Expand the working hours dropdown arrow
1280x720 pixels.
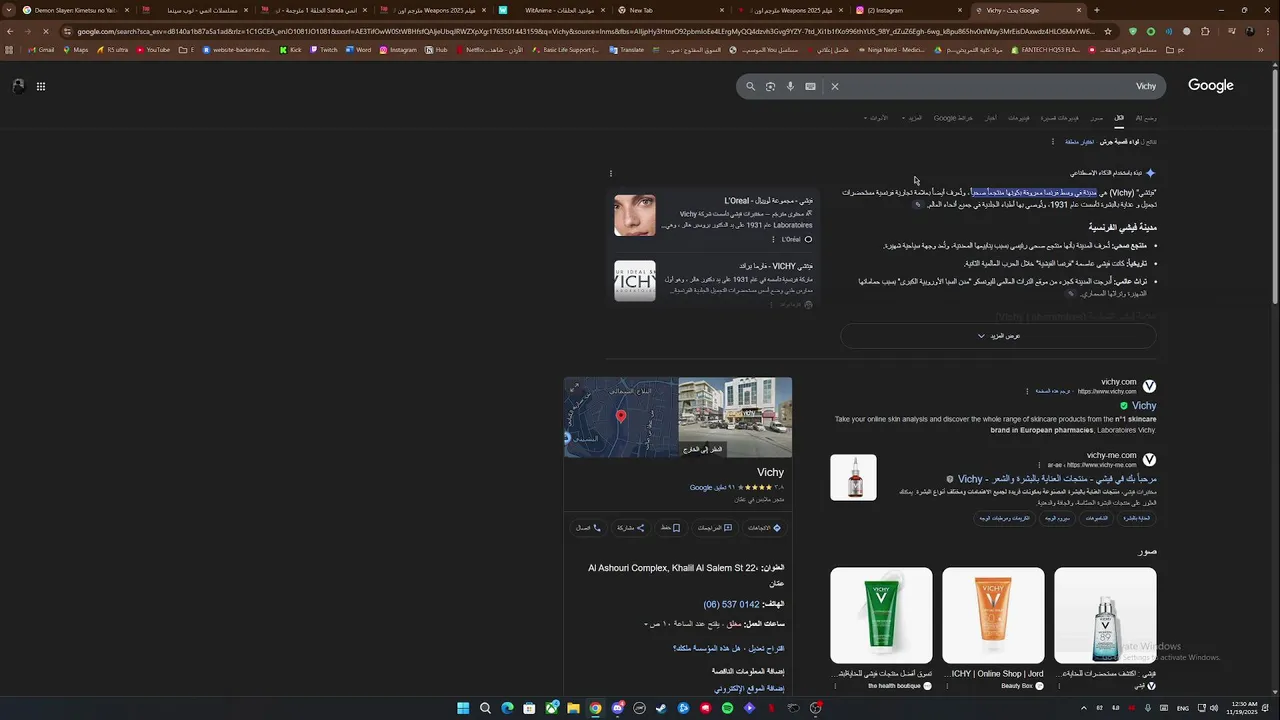pos(646,624)
